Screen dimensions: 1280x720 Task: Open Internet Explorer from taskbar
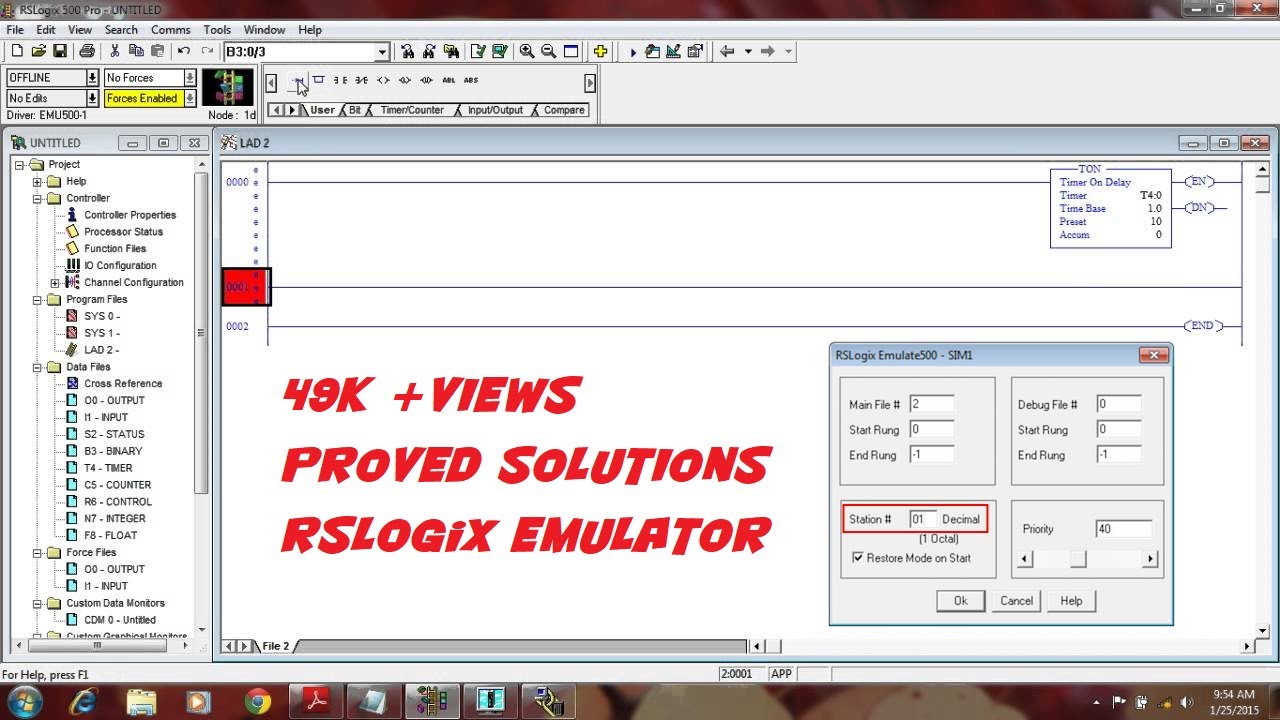tap(82, 701)
